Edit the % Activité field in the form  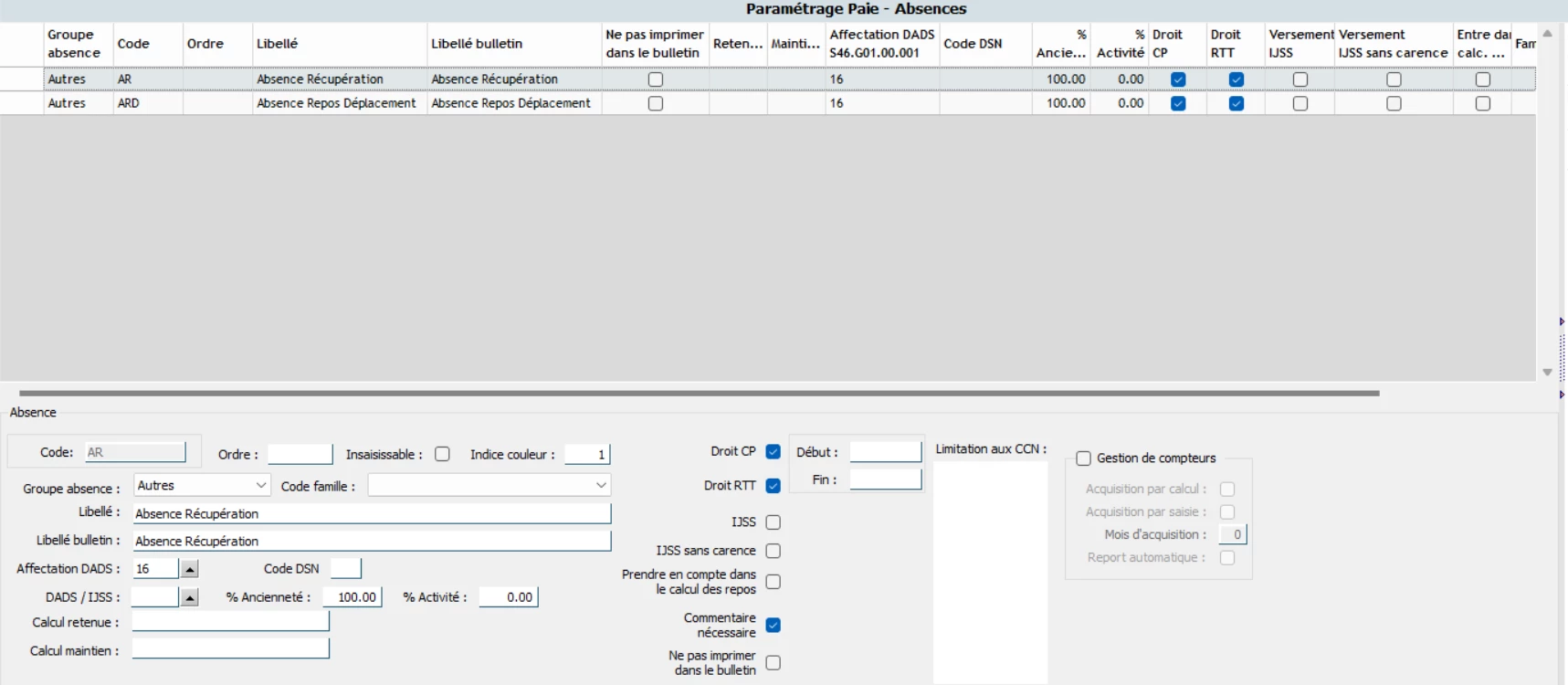pyautogui.click(x=509, y=597)
